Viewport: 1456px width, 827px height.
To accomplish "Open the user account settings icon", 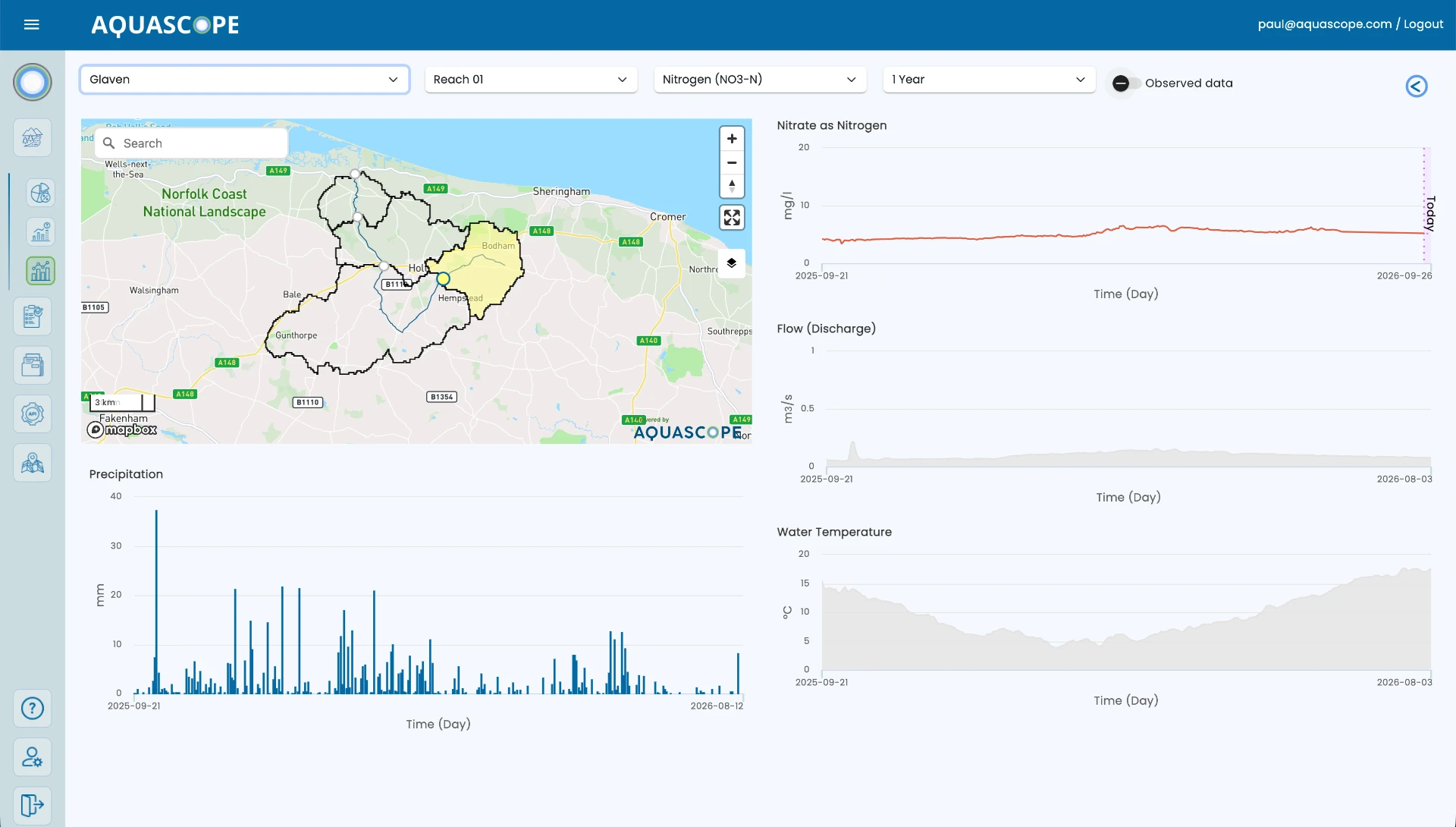I will point(33,756).
